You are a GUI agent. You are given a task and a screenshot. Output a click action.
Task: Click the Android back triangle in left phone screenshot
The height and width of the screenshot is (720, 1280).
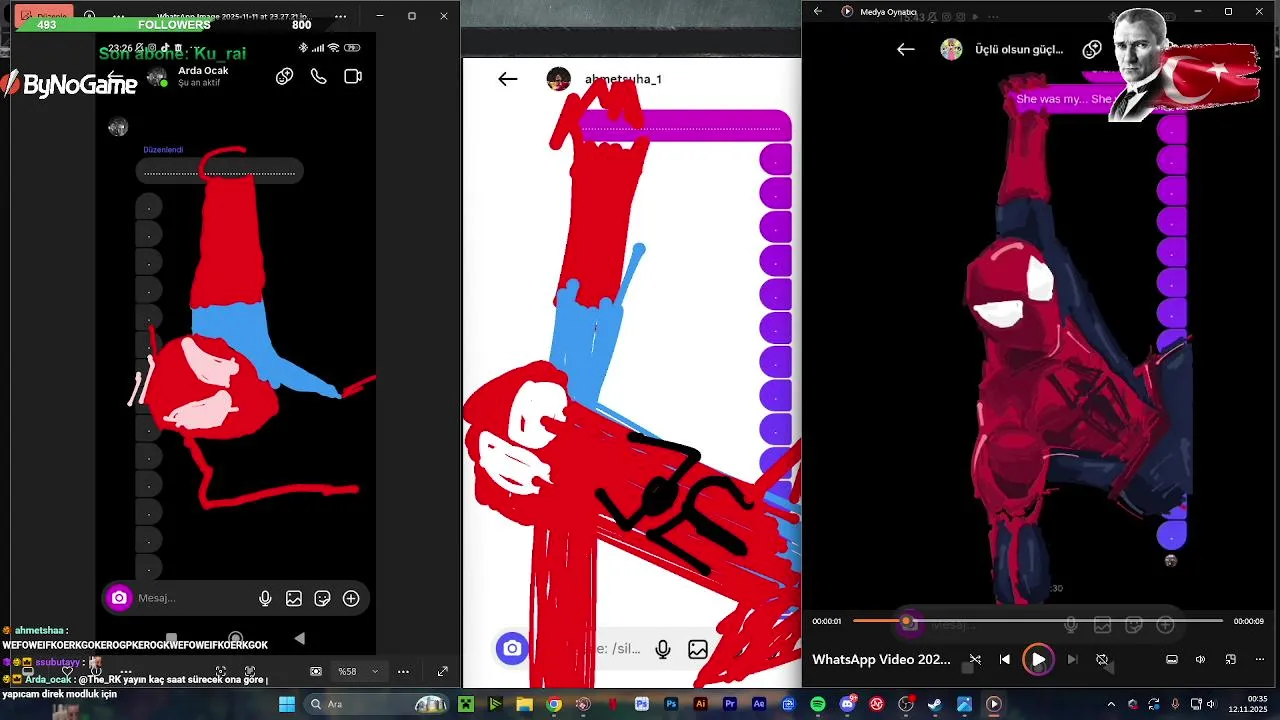[299, 638]
